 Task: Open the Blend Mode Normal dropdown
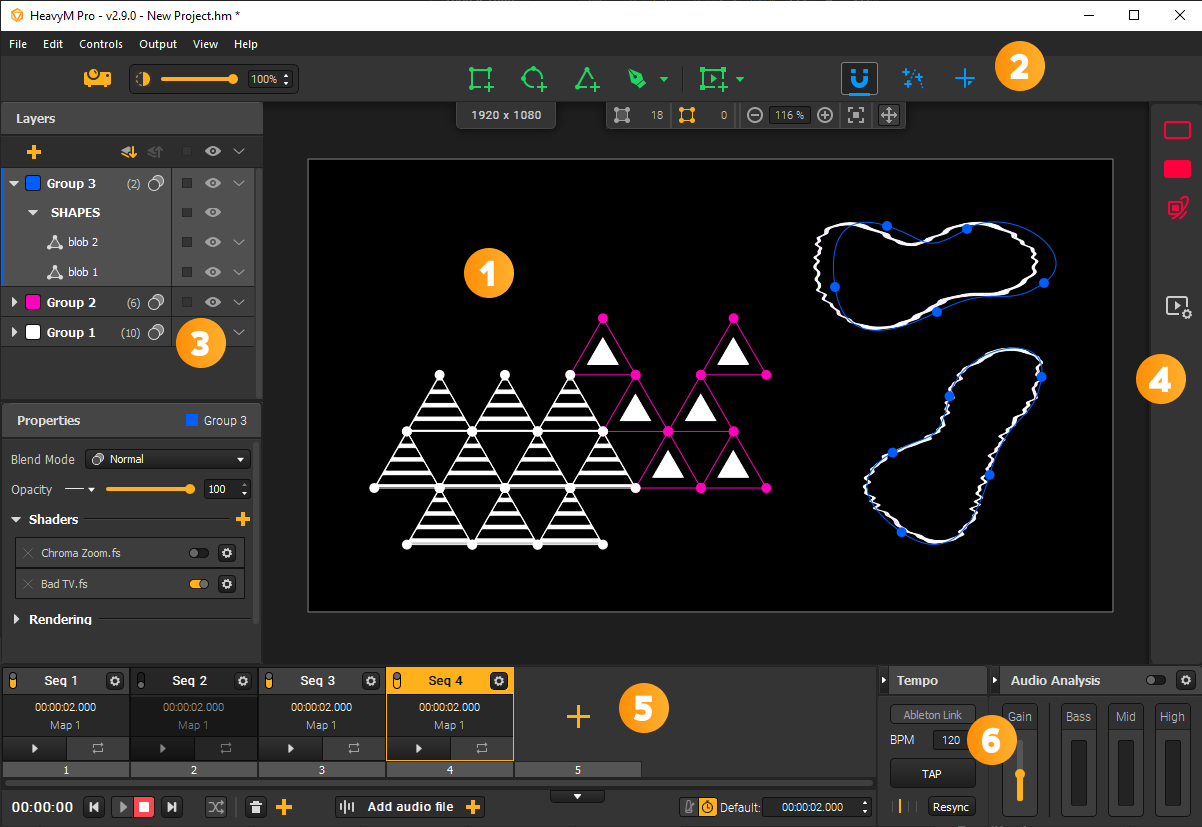coord(167,459)
